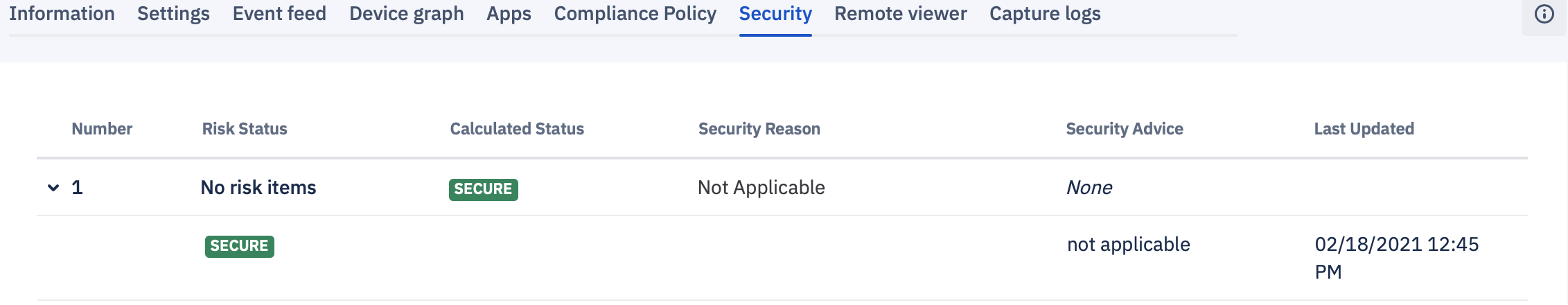Collapse row 1 using the chevron
The width and height of the screenshot is (1568, 305).
53,188
